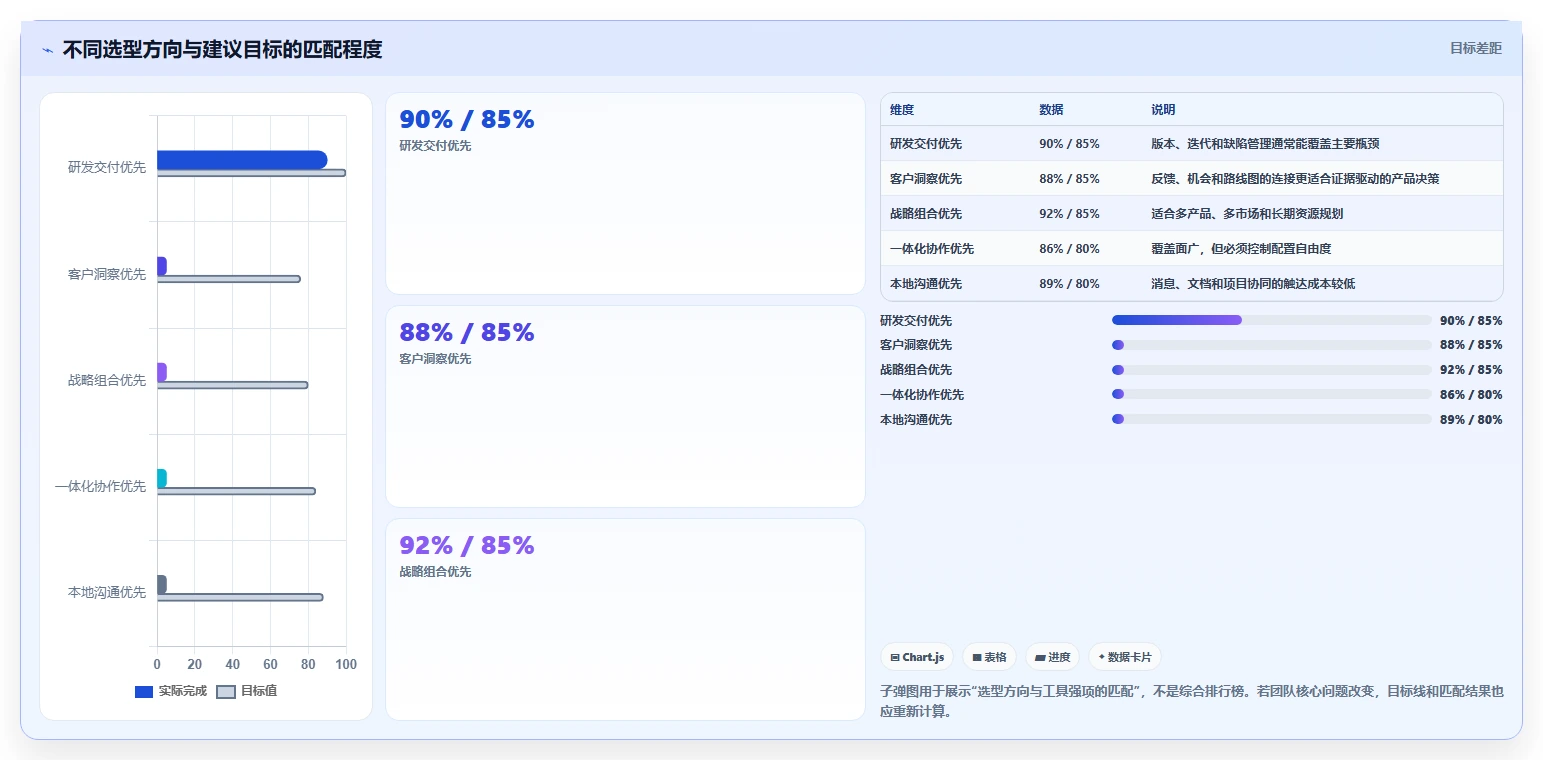Click the 88% / 85% value beside the progress bar
This screenshot has width=1543, height=760.
coord(1471,345)
